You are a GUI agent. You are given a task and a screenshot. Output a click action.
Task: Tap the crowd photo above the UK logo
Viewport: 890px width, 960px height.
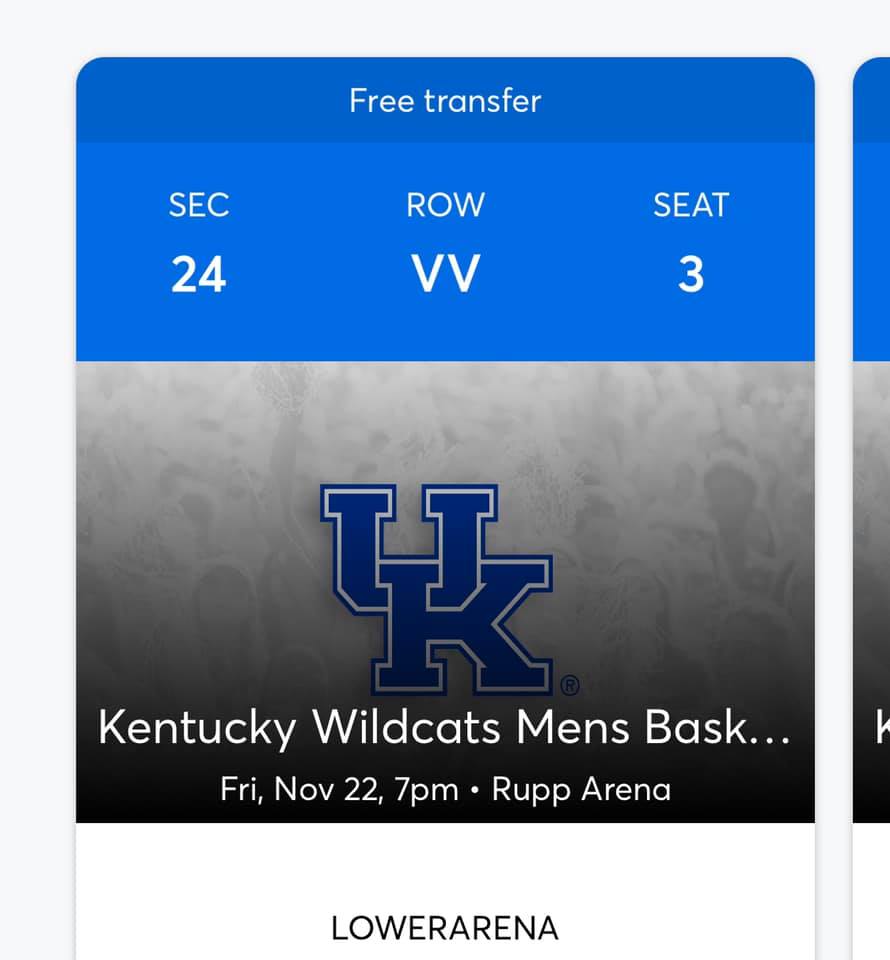(445, 420)
